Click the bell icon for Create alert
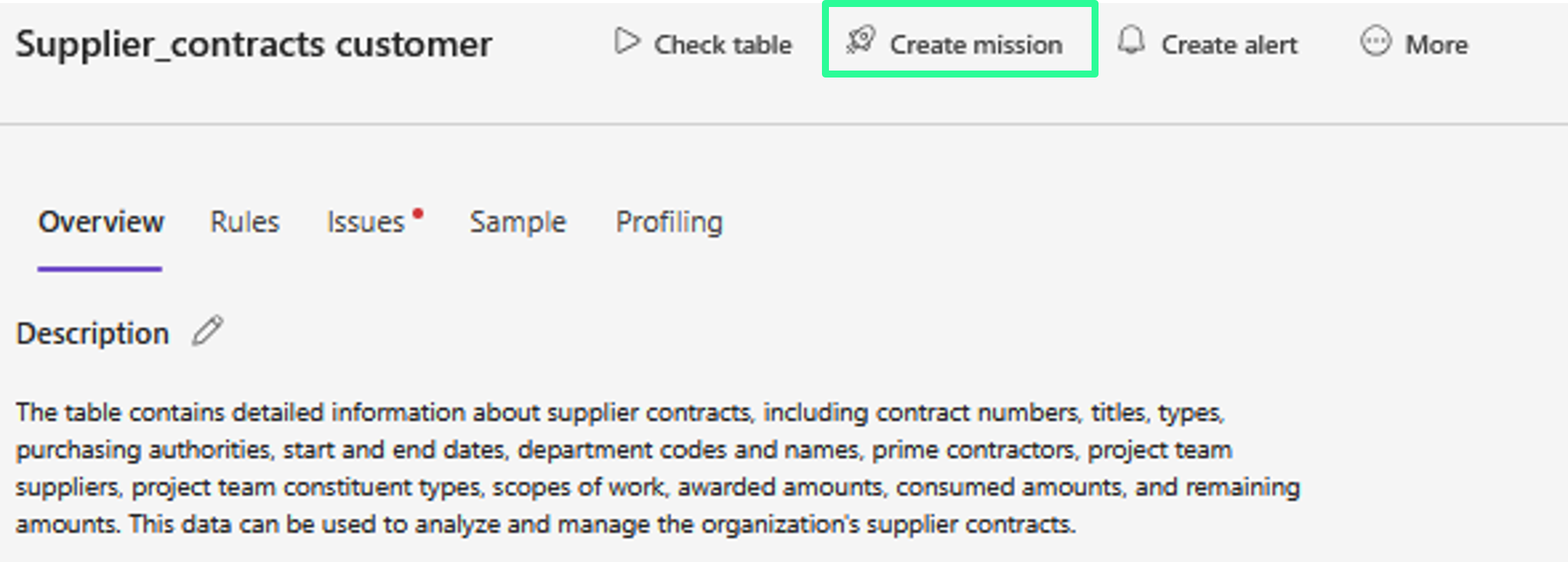 (x=1131, y=40)
